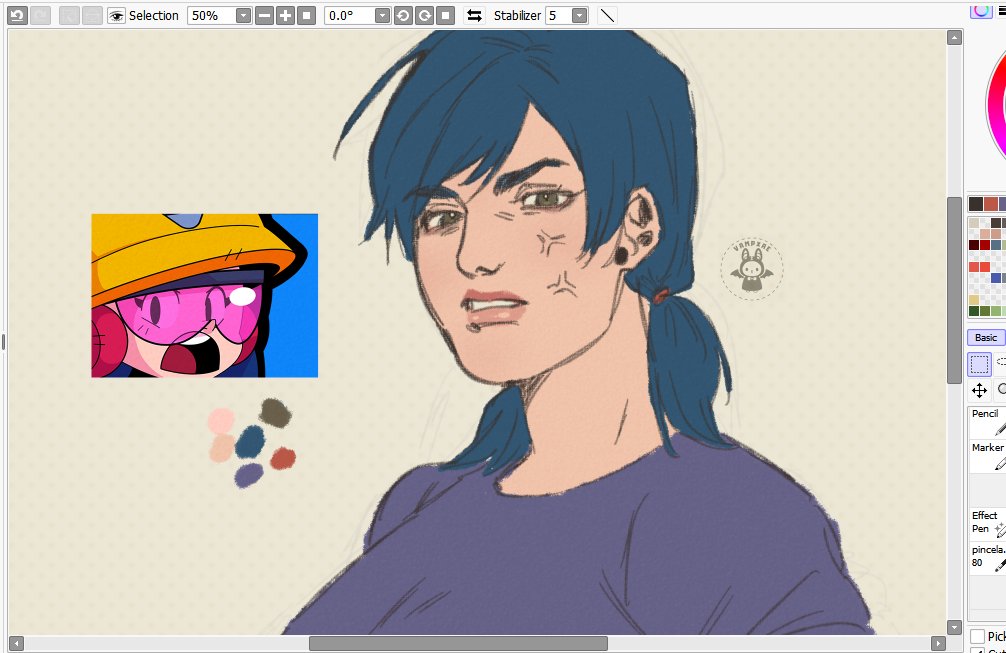Open the zoom percentage dropdown
This screenshot has height=653, width=1006.
click(241, 15)
